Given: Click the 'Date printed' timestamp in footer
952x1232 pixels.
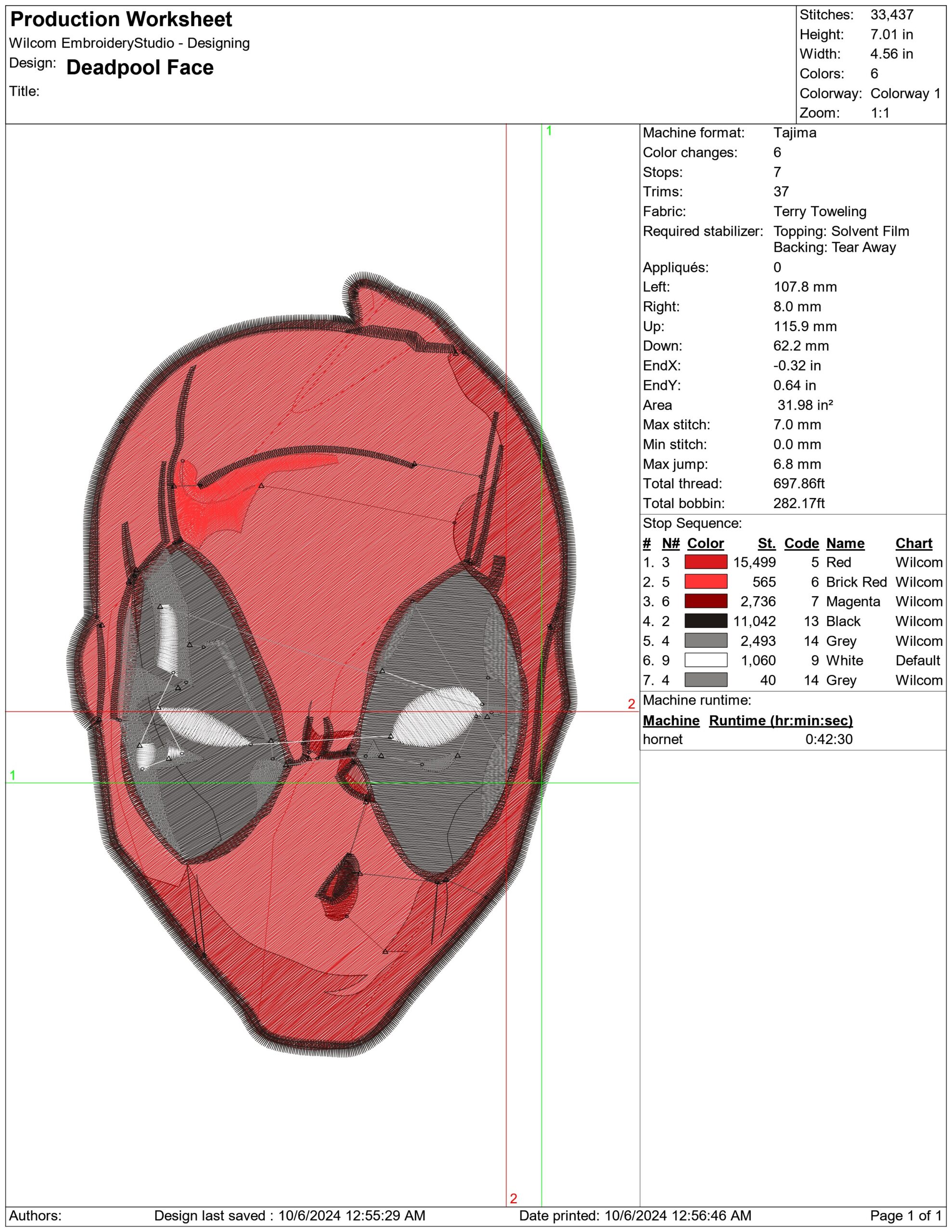Looking at the screenshot, I should (635, 1216).
